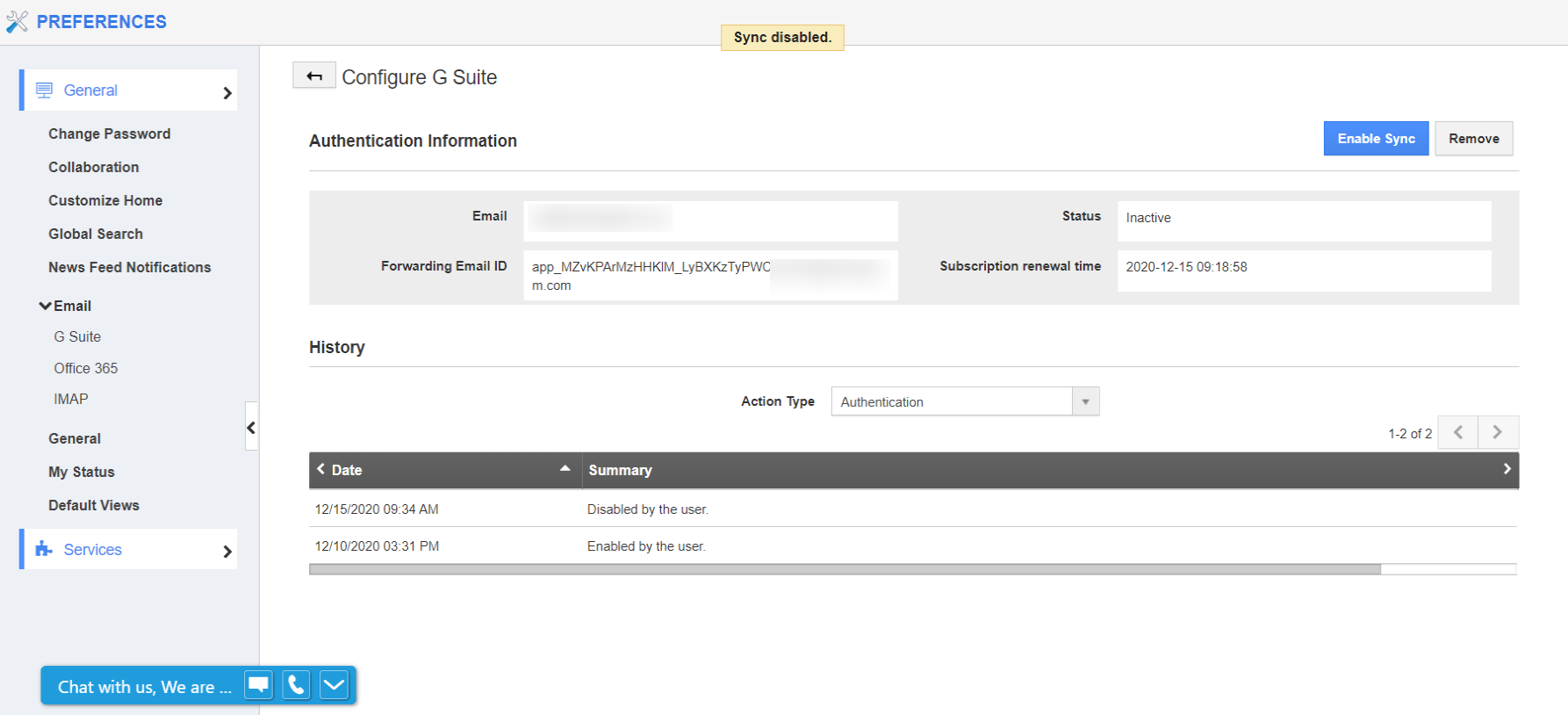Open Office 365 email settings
Viewport: 1568px width, 715px height.
85,368
